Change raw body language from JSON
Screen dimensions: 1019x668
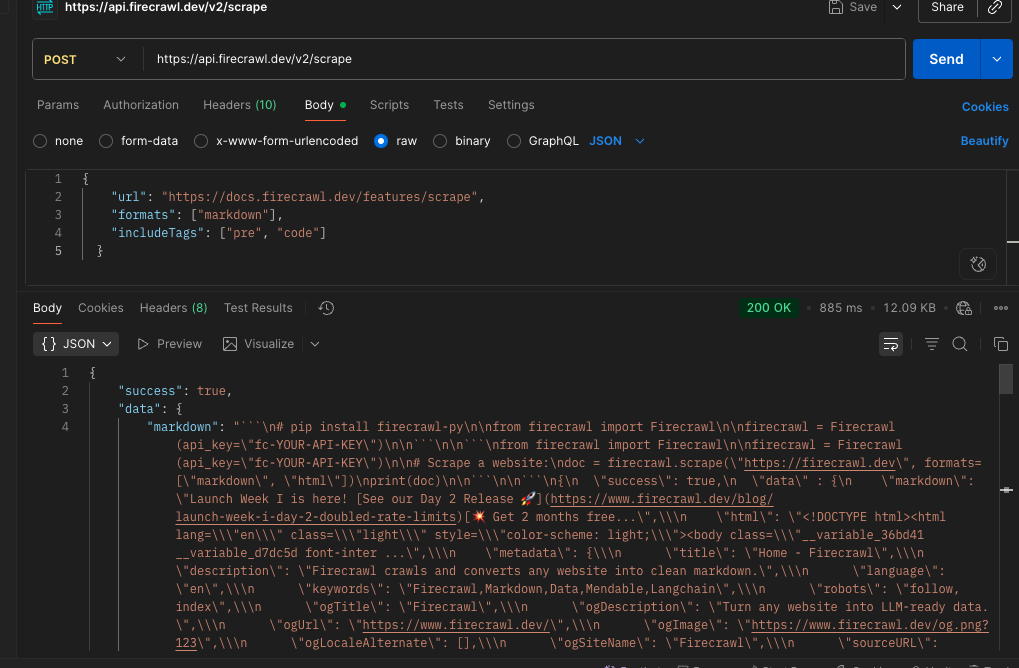click(x=617, y=141)
